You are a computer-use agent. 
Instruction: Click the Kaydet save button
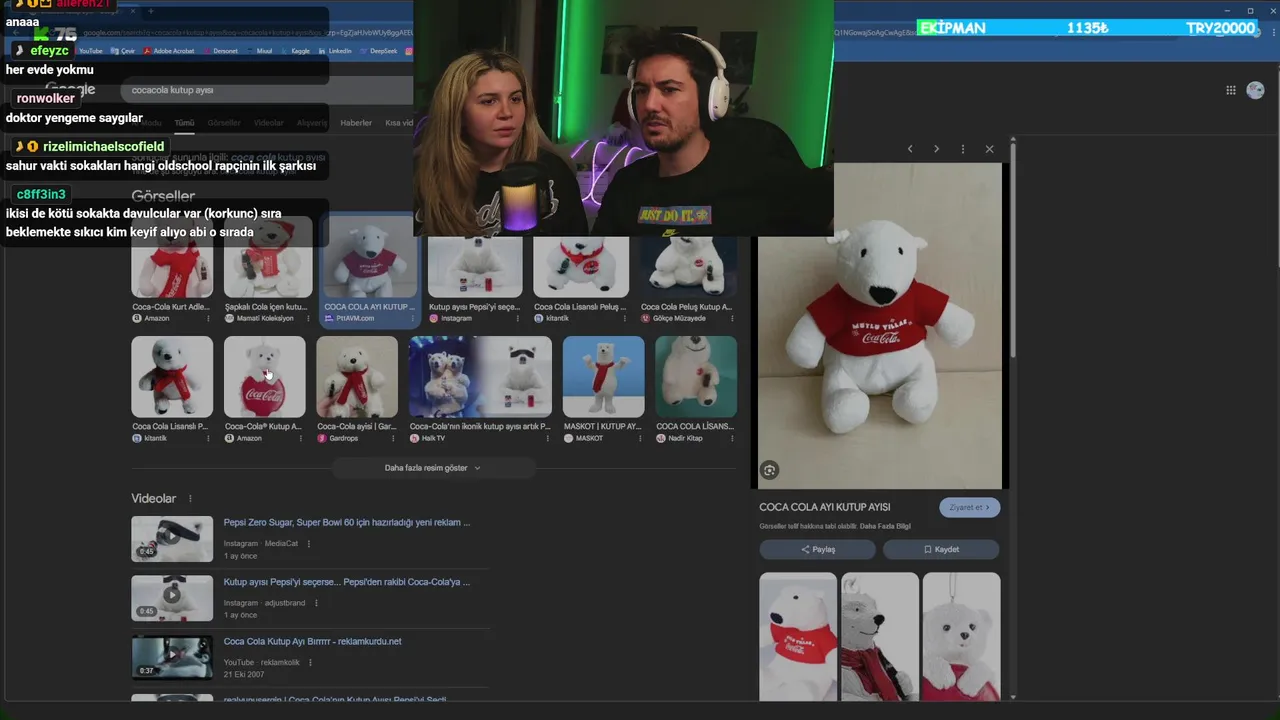[941, 549]
